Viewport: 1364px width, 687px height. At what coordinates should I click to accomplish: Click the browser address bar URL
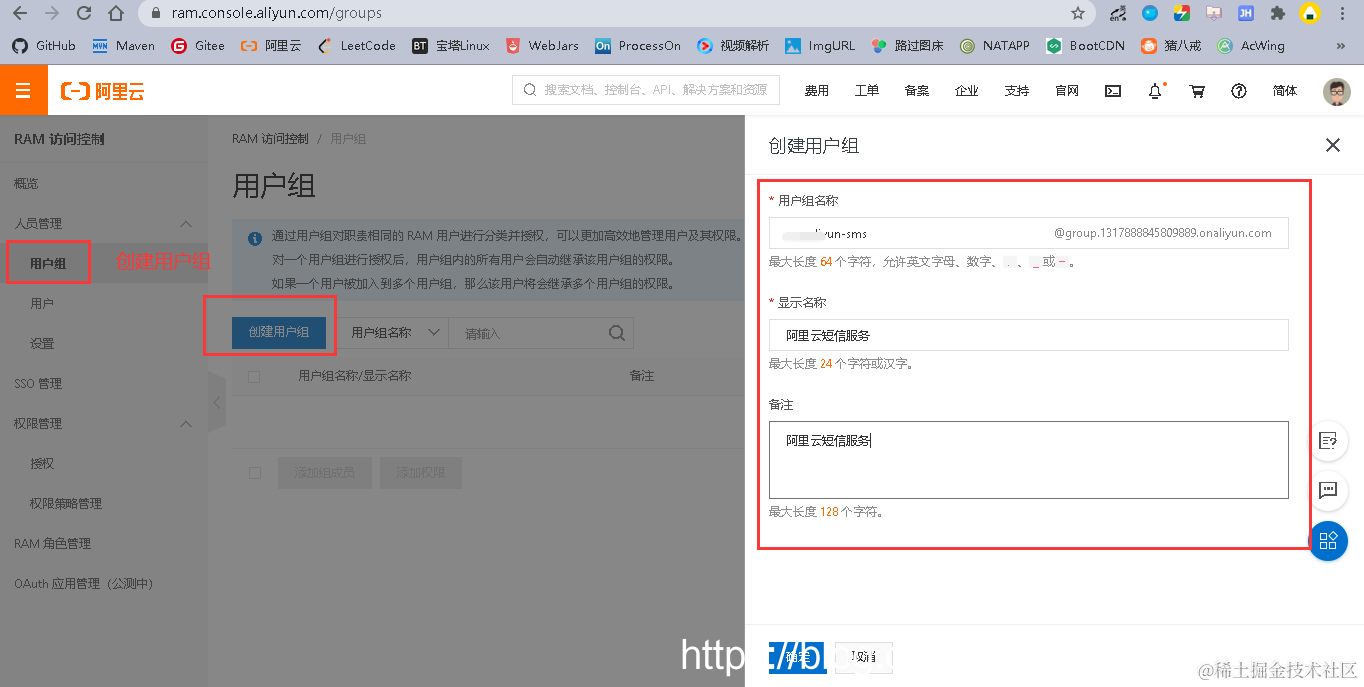click(x=277, y=14)
